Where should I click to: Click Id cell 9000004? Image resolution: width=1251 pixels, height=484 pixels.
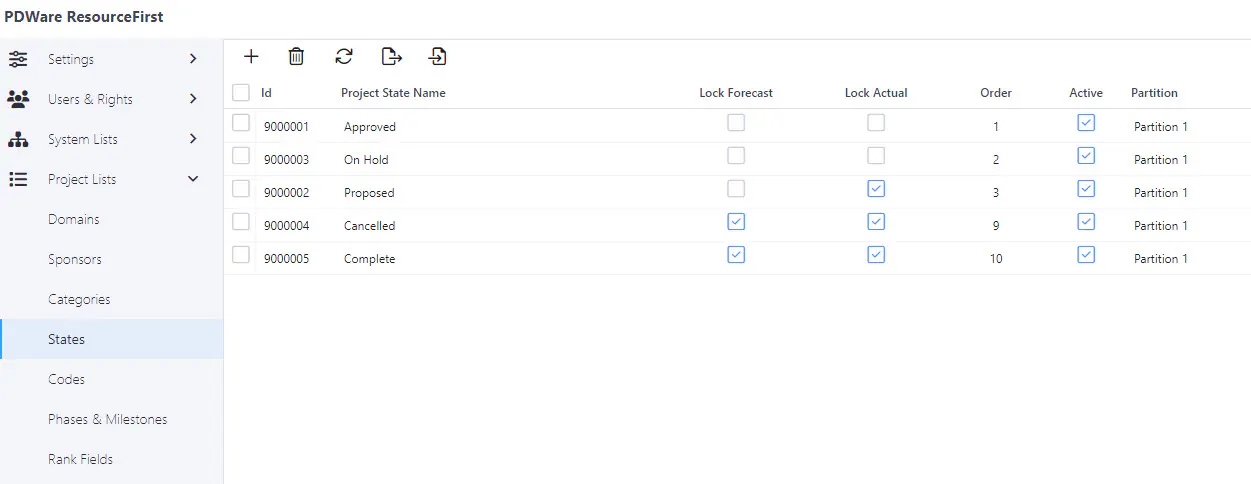click(x=286, y=226)
